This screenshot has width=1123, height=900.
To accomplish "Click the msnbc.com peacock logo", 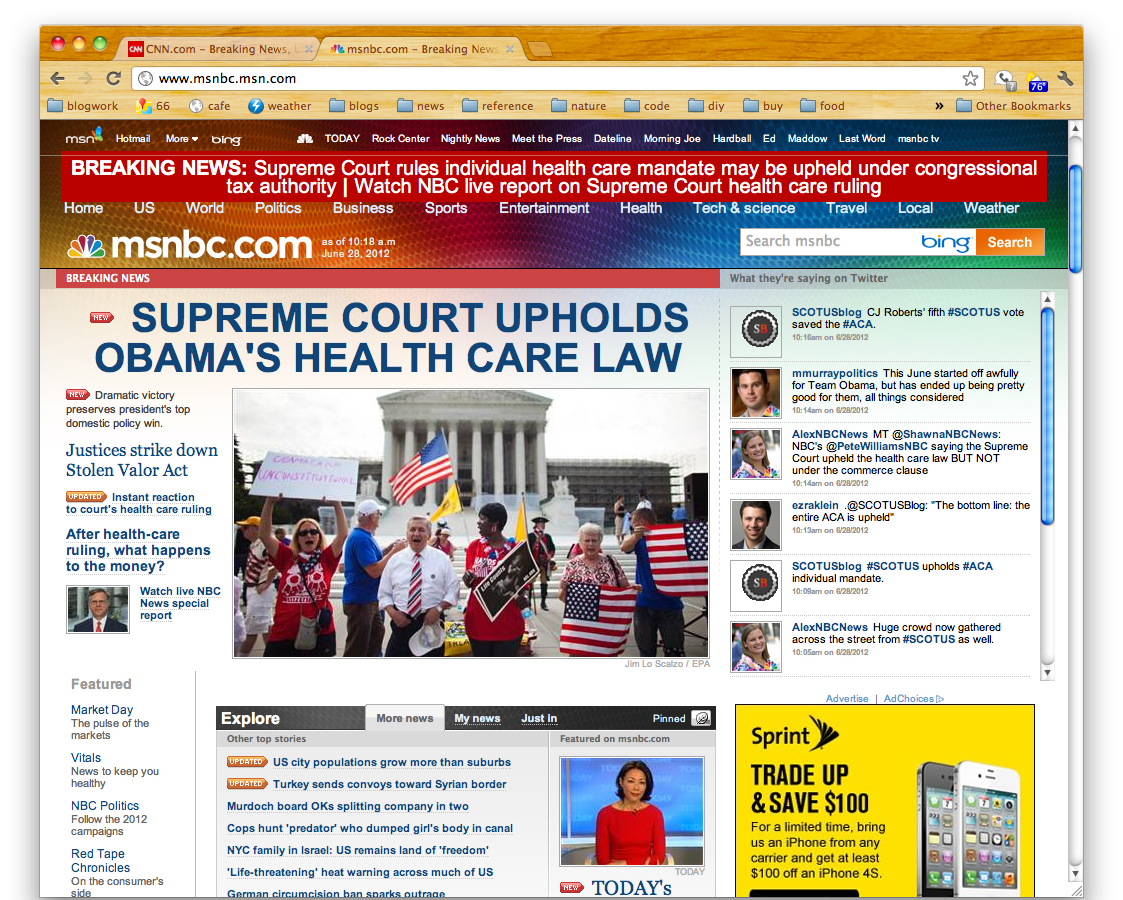I will tap(190, 245).
